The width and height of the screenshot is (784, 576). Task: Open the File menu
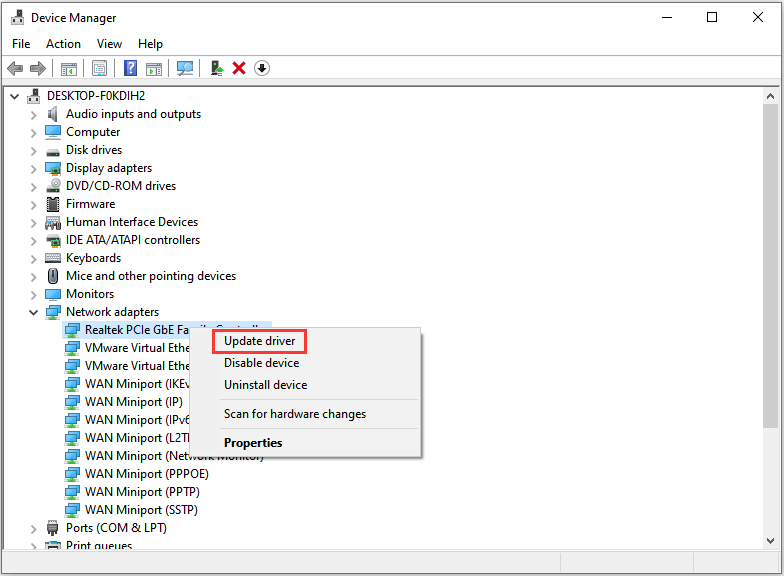21,44
